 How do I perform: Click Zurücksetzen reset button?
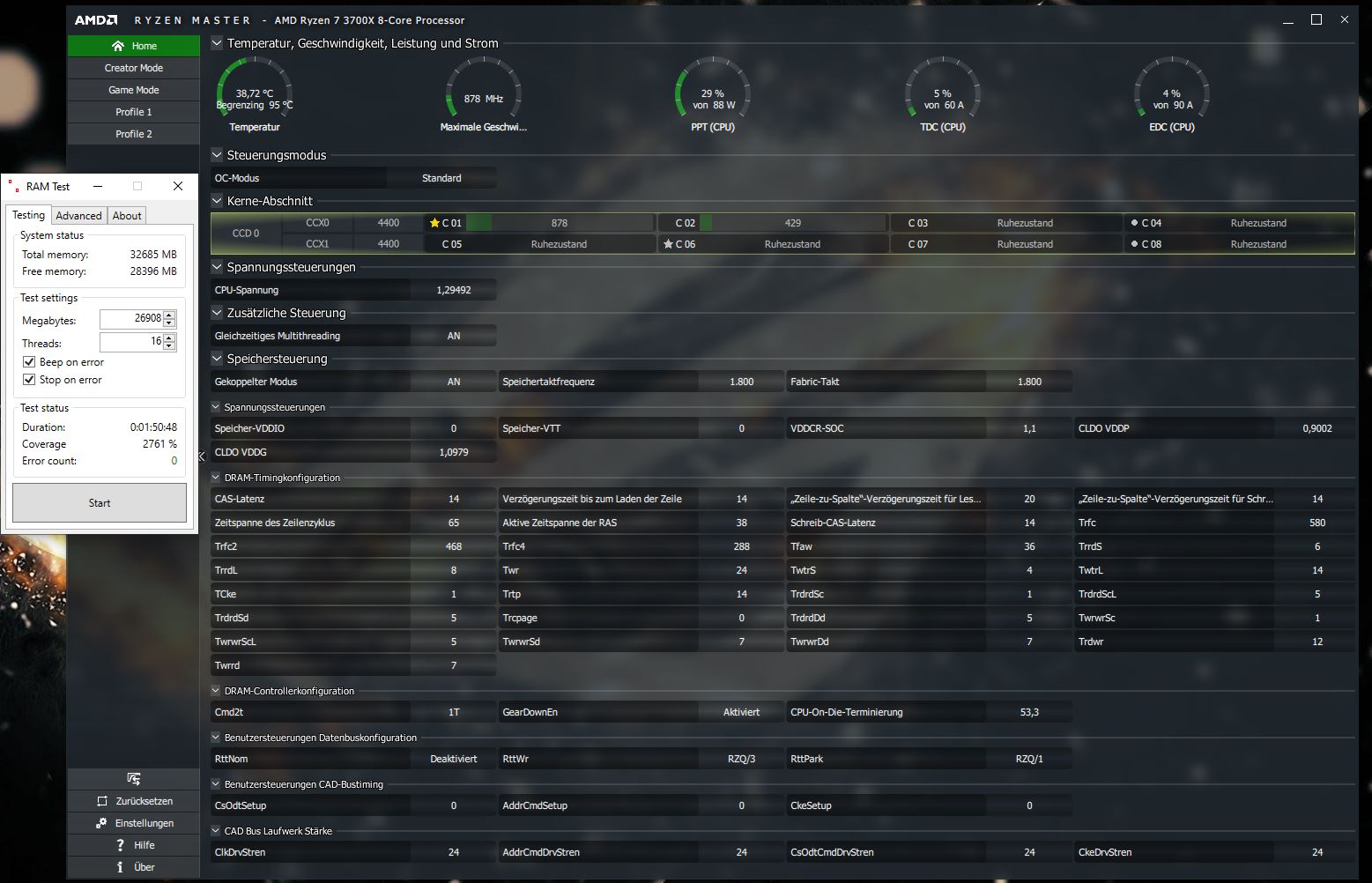point(134,801)
